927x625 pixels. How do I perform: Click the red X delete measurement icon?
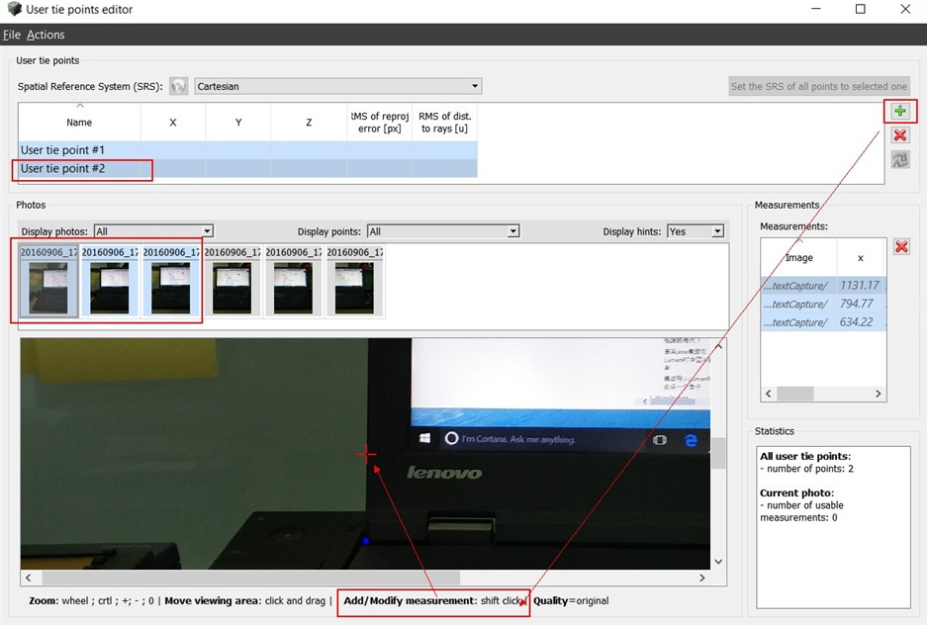(901, 247)
